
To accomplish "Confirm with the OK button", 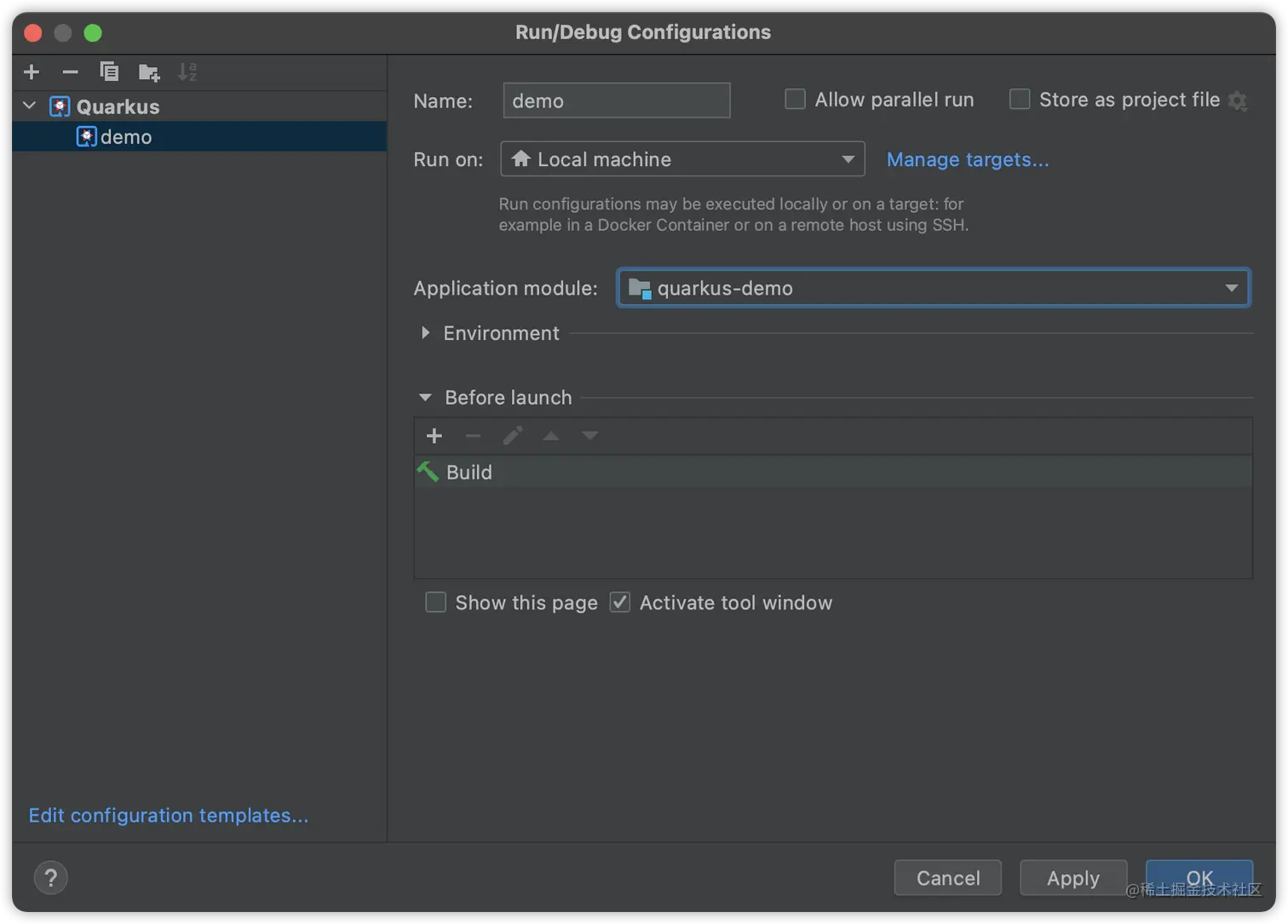I will point(1199,878).
